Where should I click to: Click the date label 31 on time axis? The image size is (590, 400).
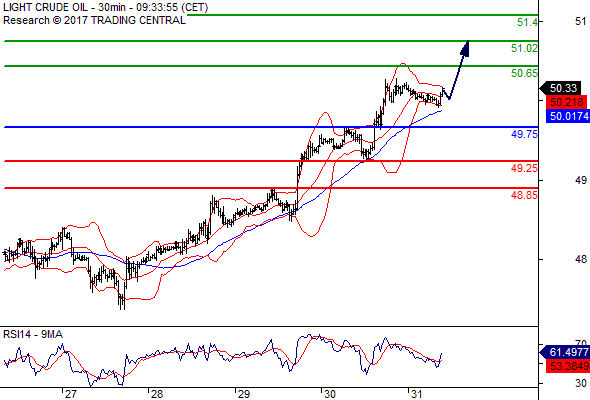point(416,394)
